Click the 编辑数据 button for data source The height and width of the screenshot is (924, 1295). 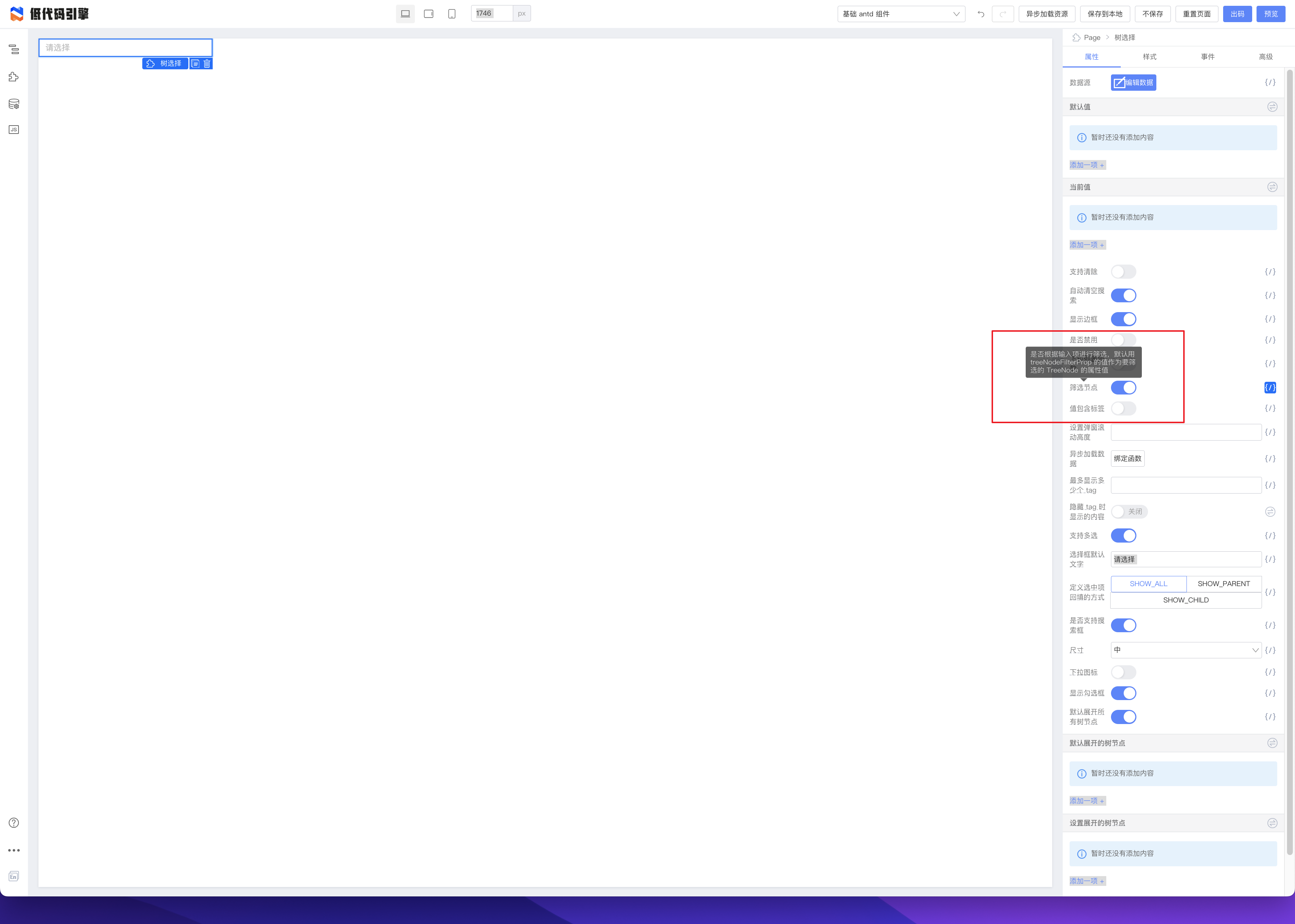1133,82
